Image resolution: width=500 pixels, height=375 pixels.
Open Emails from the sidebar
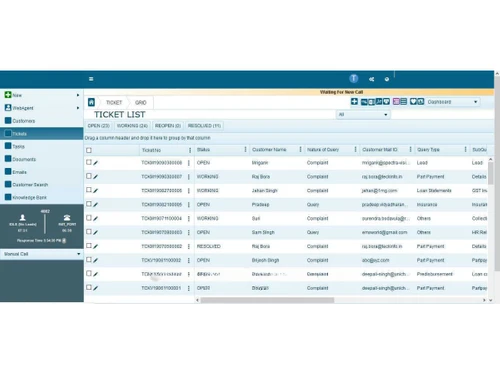coord(42,172)
